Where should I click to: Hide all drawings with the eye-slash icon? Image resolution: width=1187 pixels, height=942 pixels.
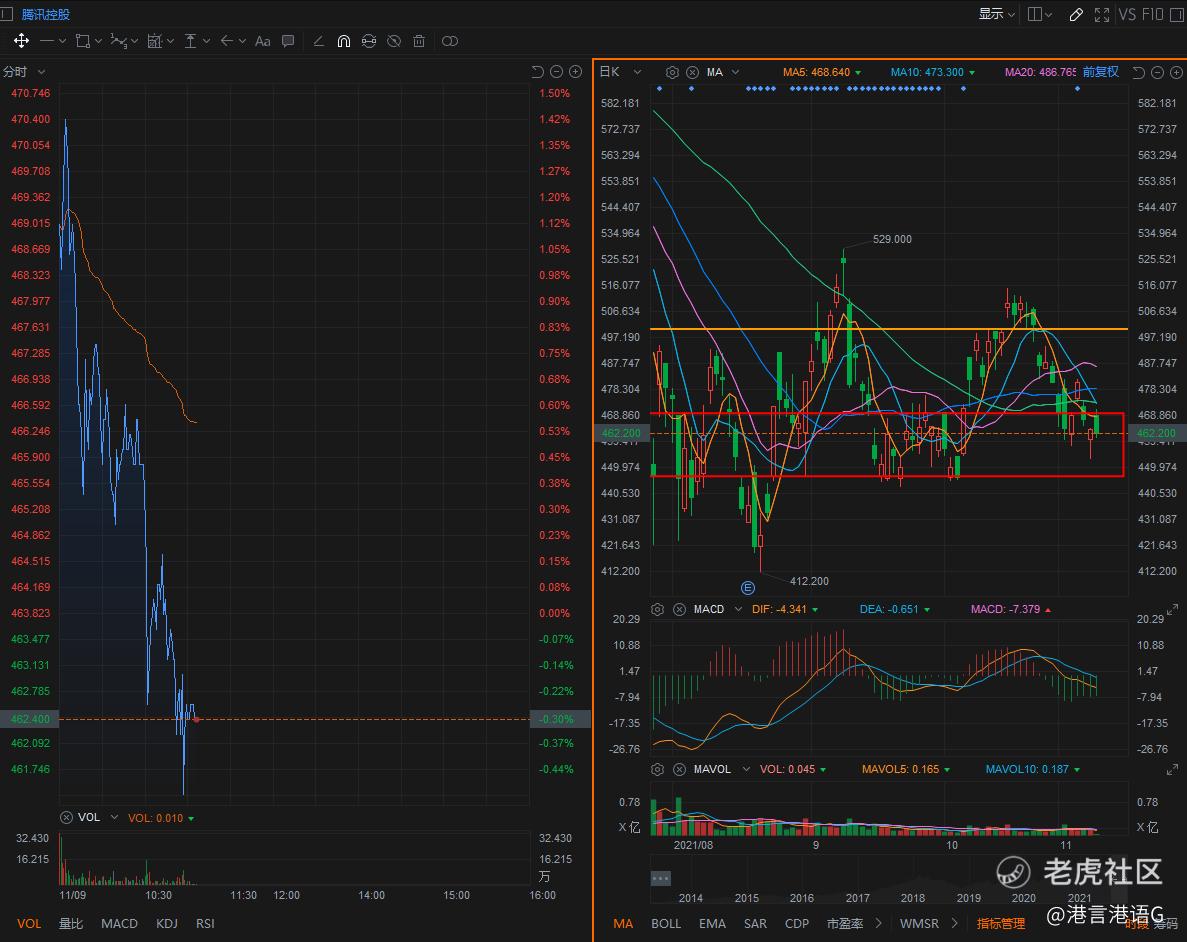pos(394,41)
